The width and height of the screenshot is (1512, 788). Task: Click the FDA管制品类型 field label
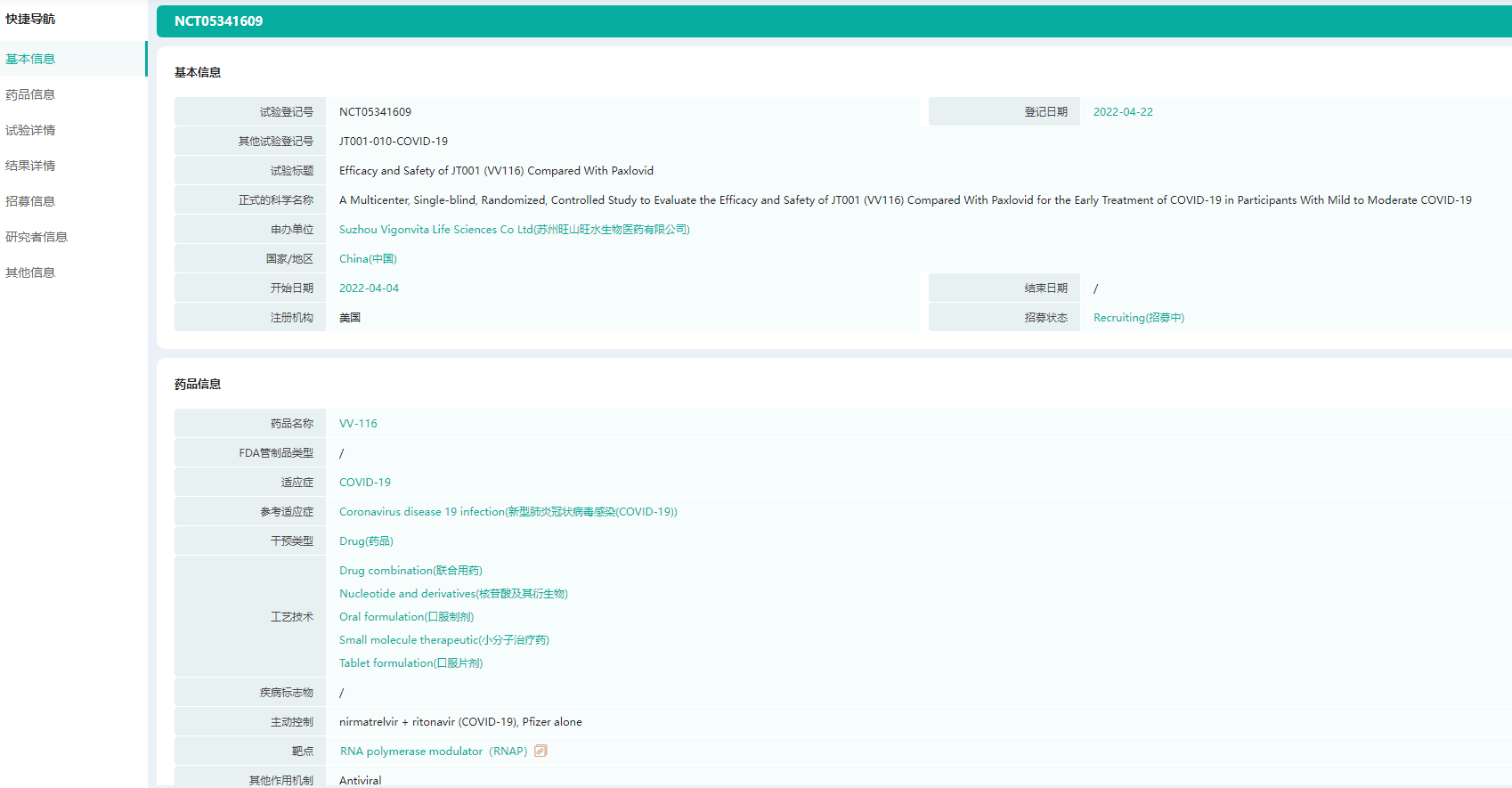(276, 453)
